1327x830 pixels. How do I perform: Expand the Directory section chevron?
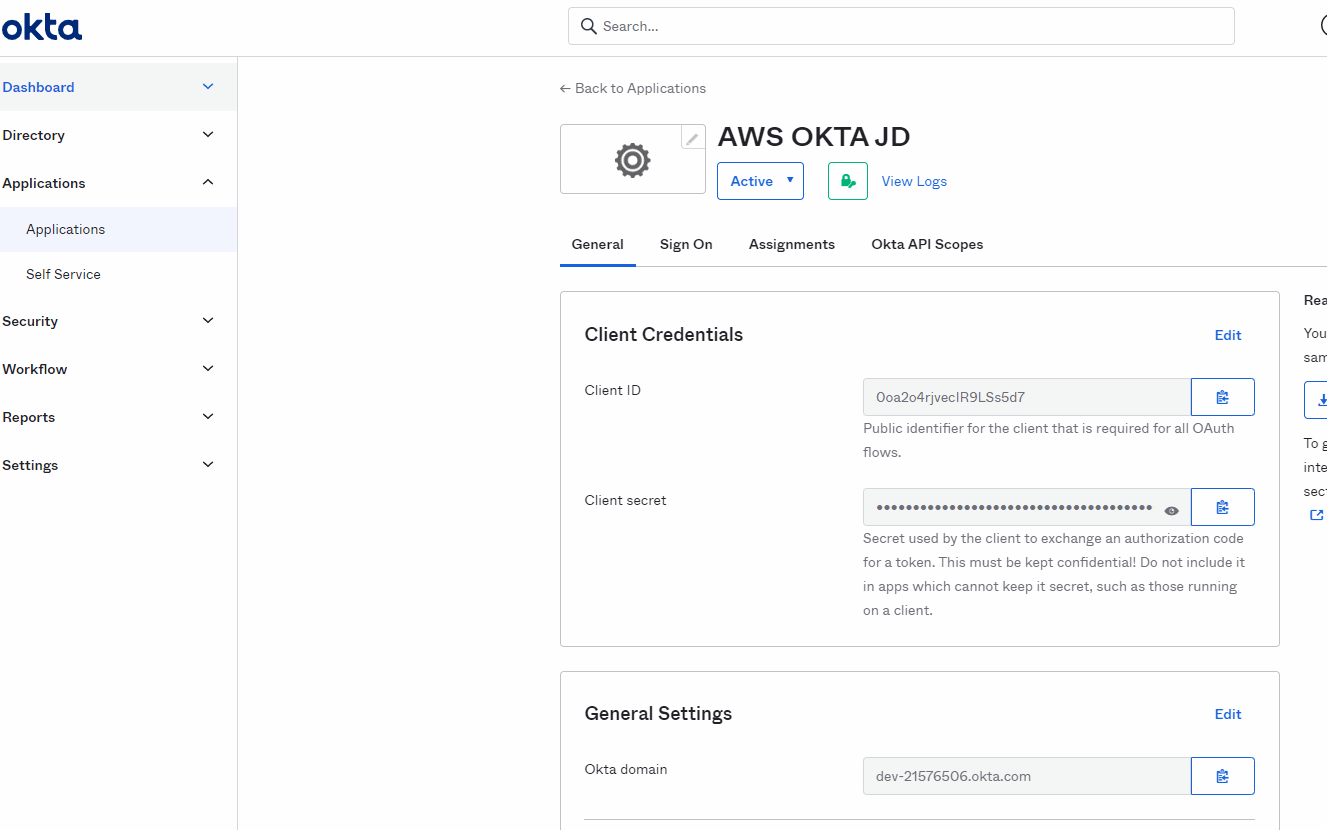pyautogui.click(x=208, y=135)
